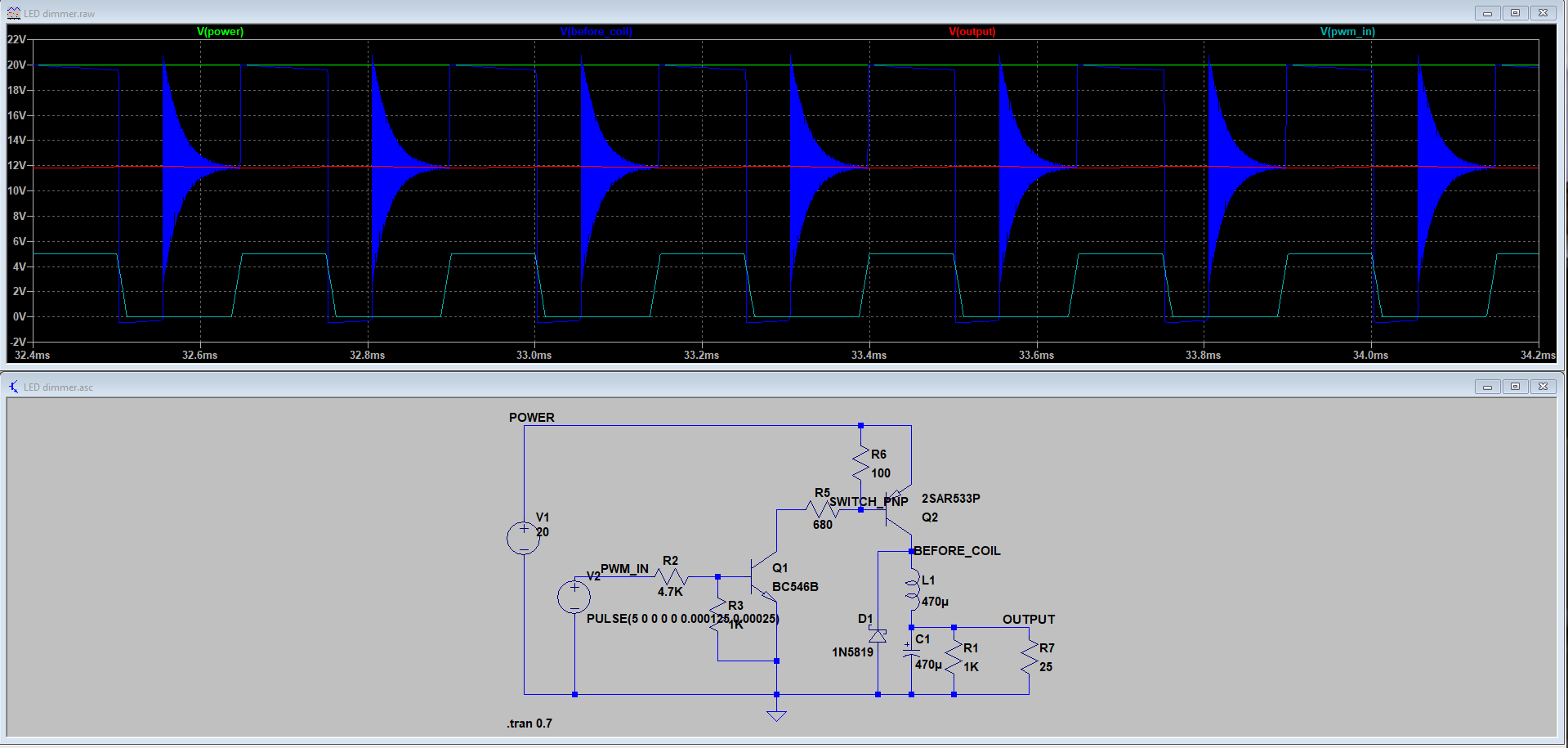Select the V1 voltage source symbol

tap(524, 538)
